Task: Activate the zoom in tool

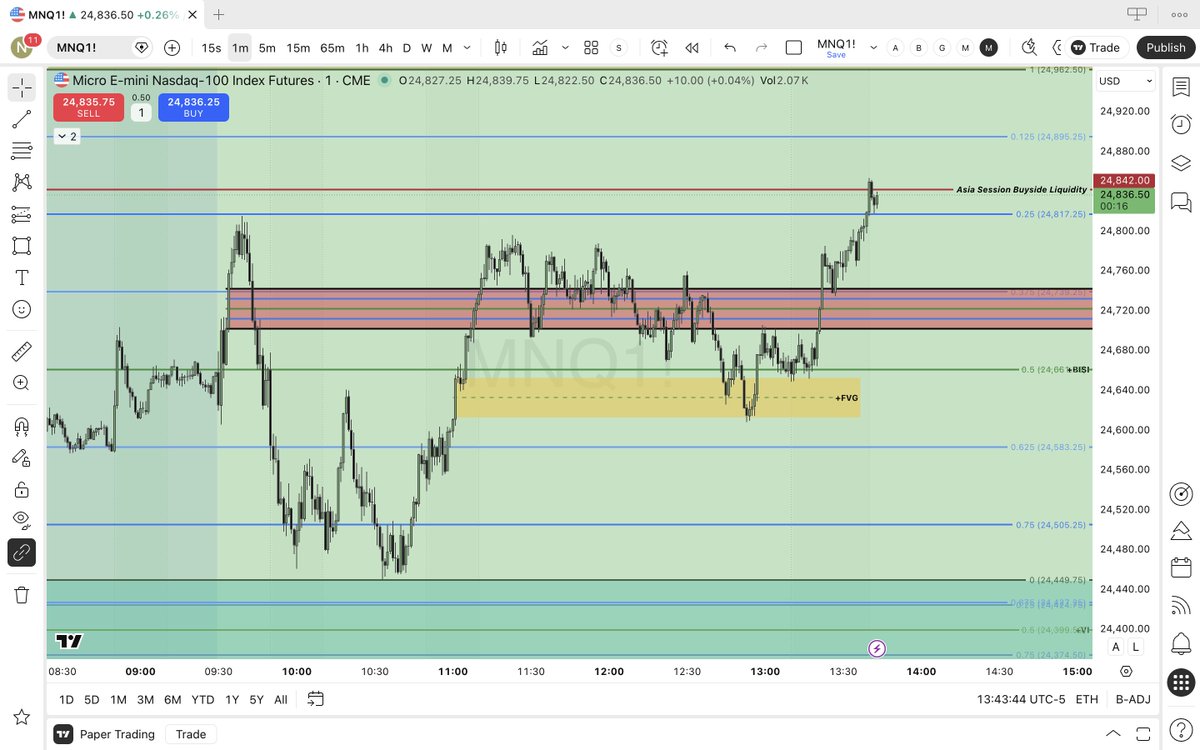Action: pyautogui.click(x=21, y=383)
